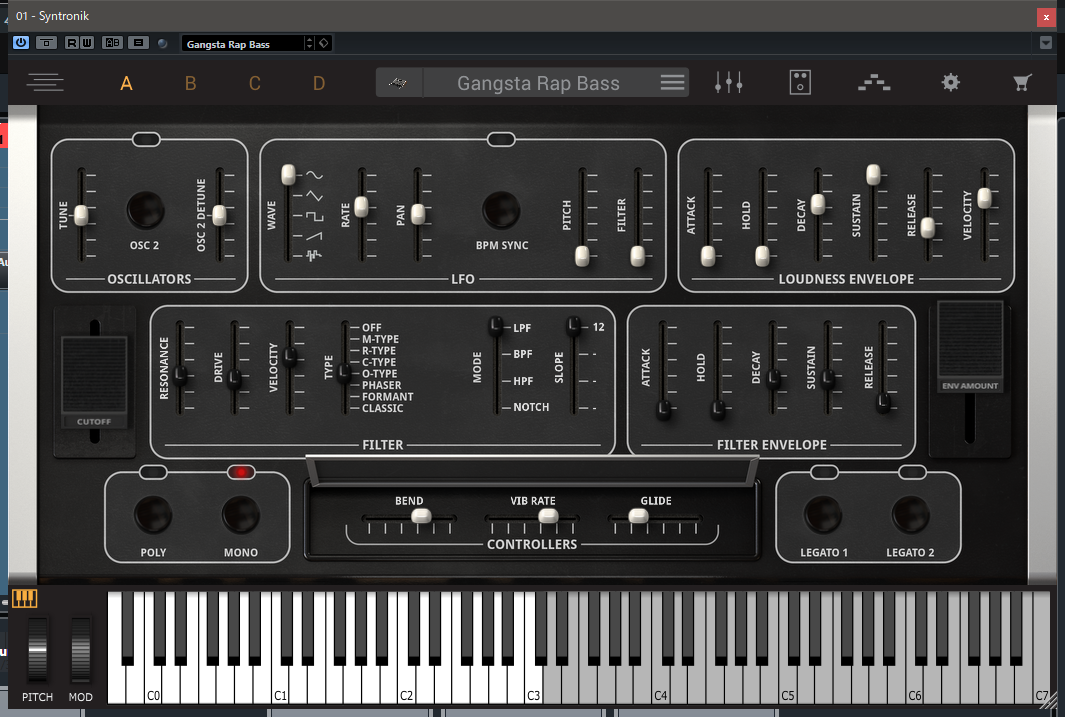Click the LFO PAN slider handle
1065x717 pixels.
tap(418, 214)
